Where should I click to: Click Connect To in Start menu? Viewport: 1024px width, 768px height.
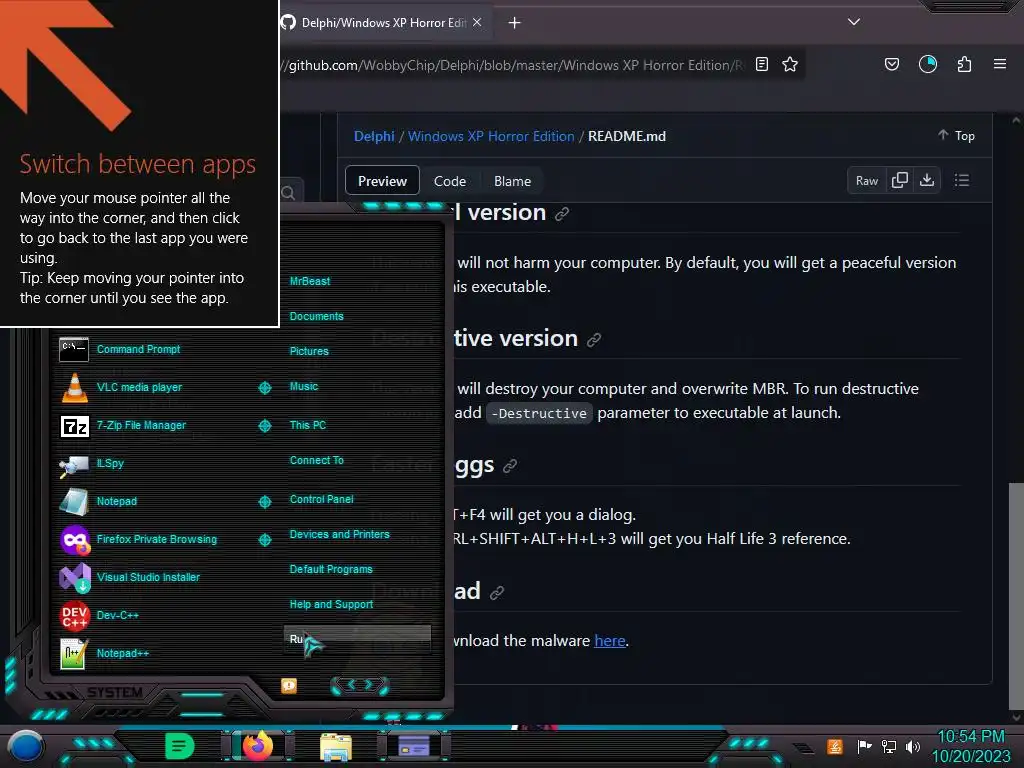[x=317, y=460]
